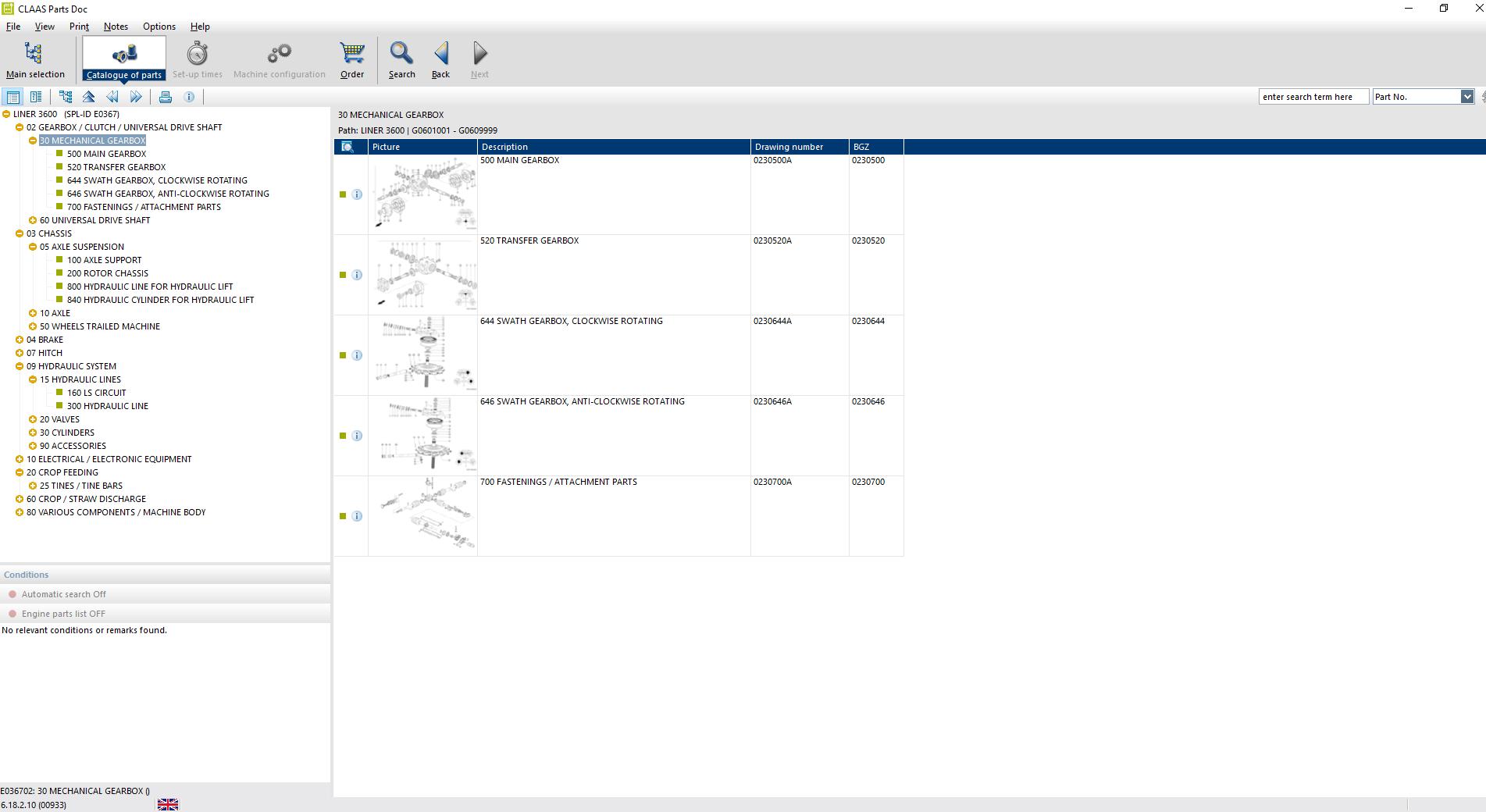
Task: Collapse the 09 HYDRAULIC SYSTEM node
Action: [x=20, y=366]
